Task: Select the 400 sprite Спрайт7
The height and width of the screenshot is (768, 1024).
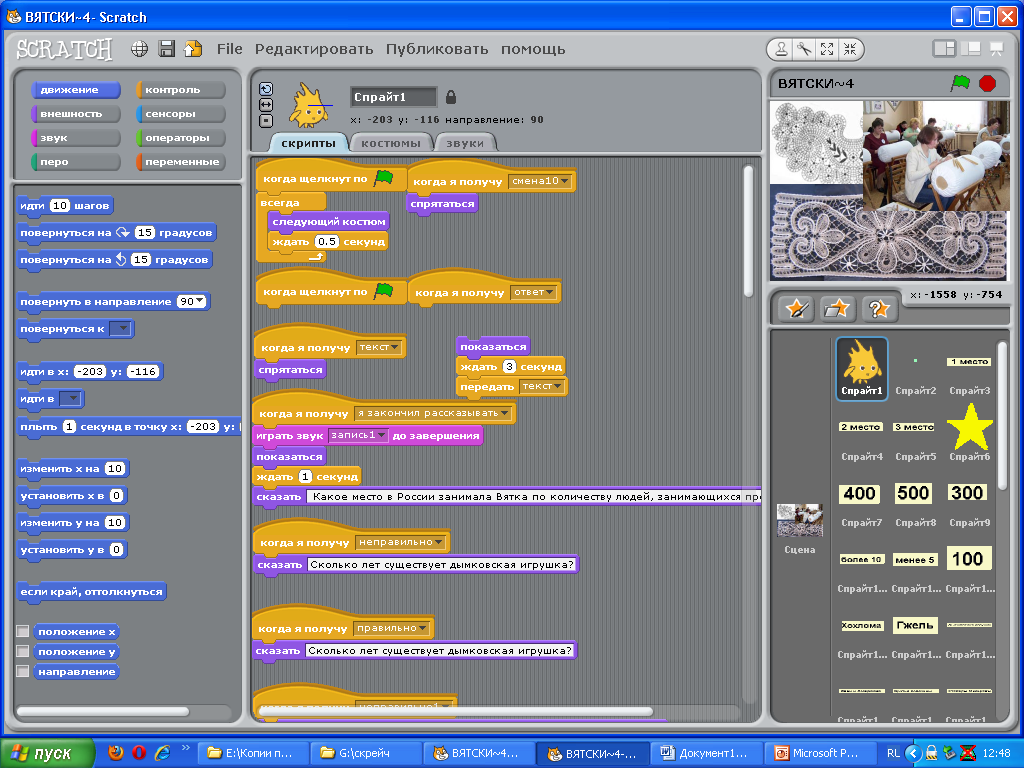Action: pos(859,503)
